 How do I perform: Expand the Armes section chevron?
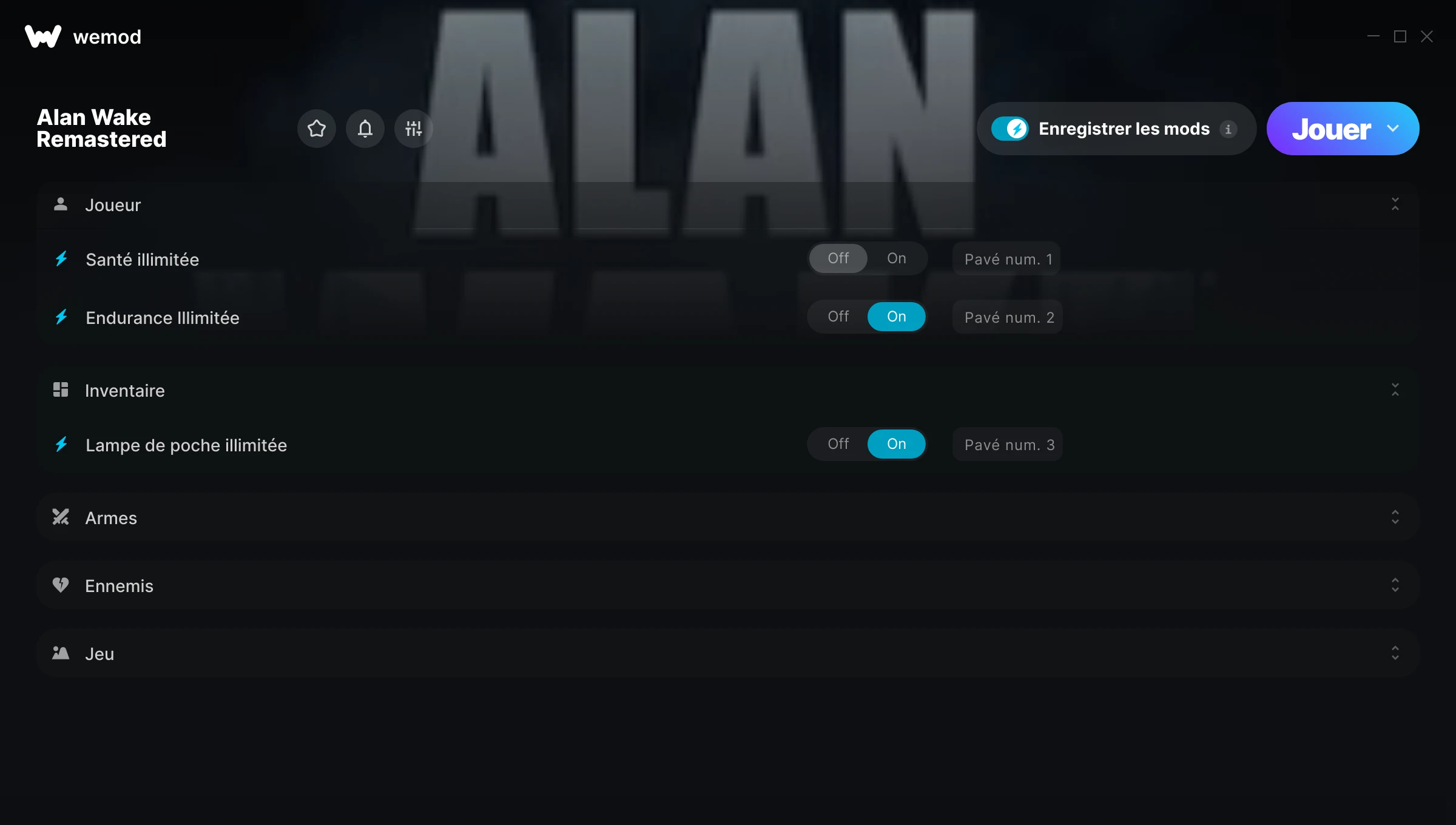coord(1395,517)
